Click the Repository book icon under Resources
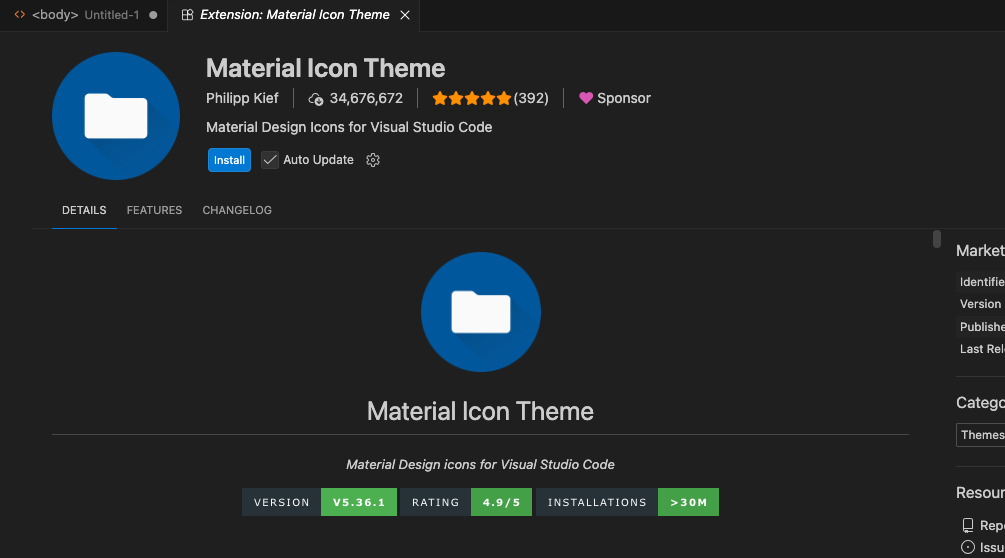1005x558 pixels. tap(968, 525)
